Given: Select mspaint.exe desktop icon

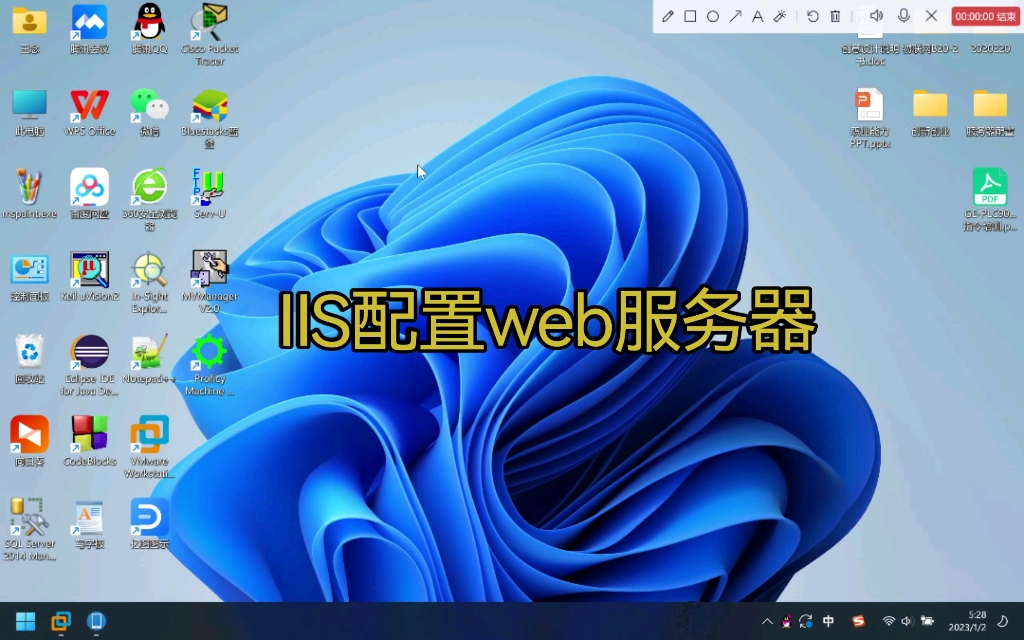Looking at the screenshot, I should coord(29,194).
